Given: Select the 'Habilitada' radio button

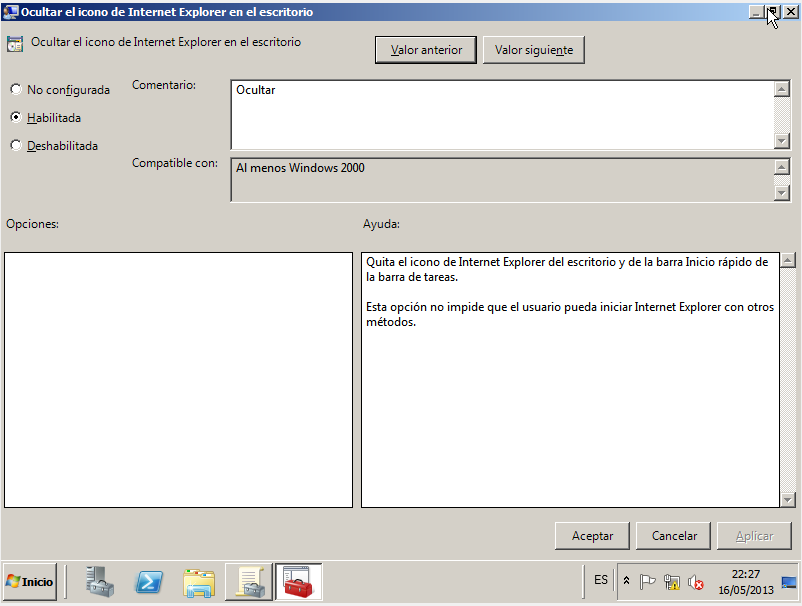Looking at the screenshot, I should point(16,118).
